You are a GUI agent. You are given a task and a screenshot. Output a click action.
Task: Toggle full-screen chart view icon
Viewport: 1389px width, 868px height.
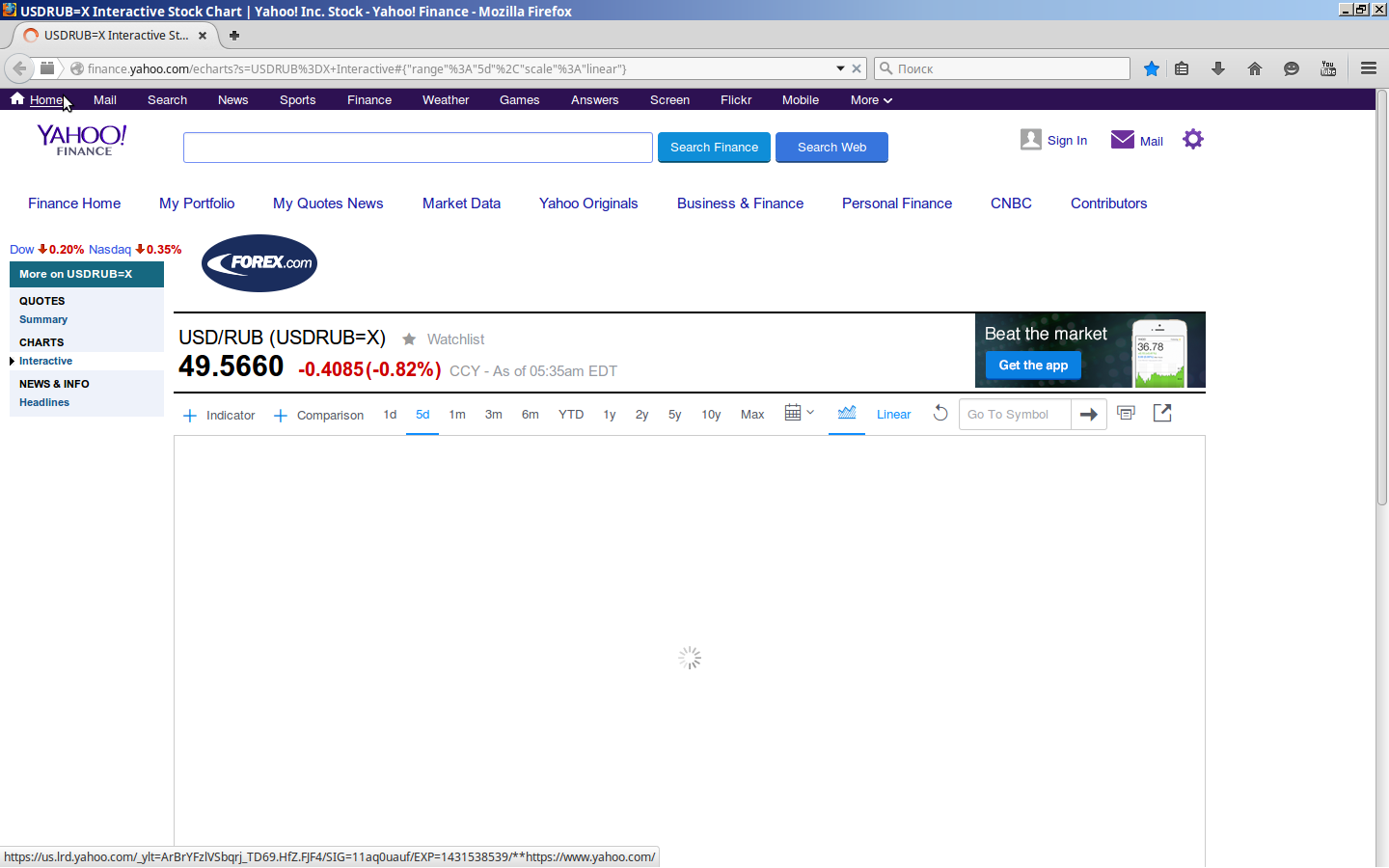point(1126,413)
